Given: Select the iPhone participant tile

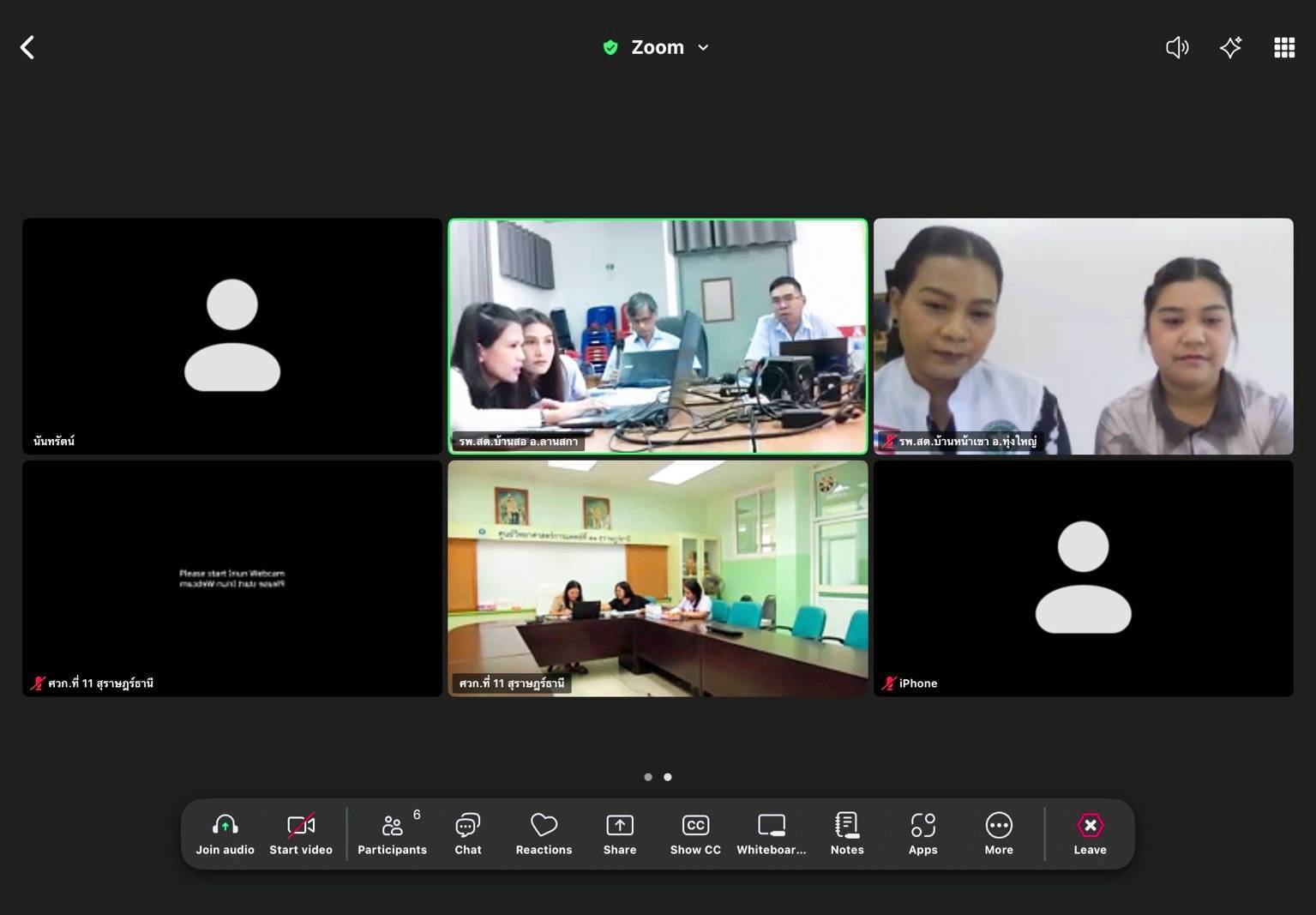Looking at the screenshot, I should coord(1083,578).
